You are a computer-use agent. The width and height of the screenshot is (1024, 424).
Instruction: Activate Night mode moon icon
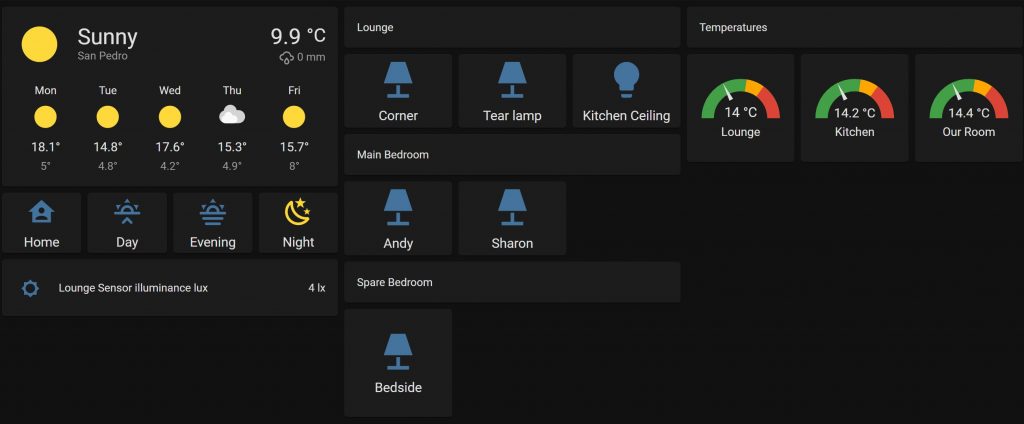tap(298, 212)
